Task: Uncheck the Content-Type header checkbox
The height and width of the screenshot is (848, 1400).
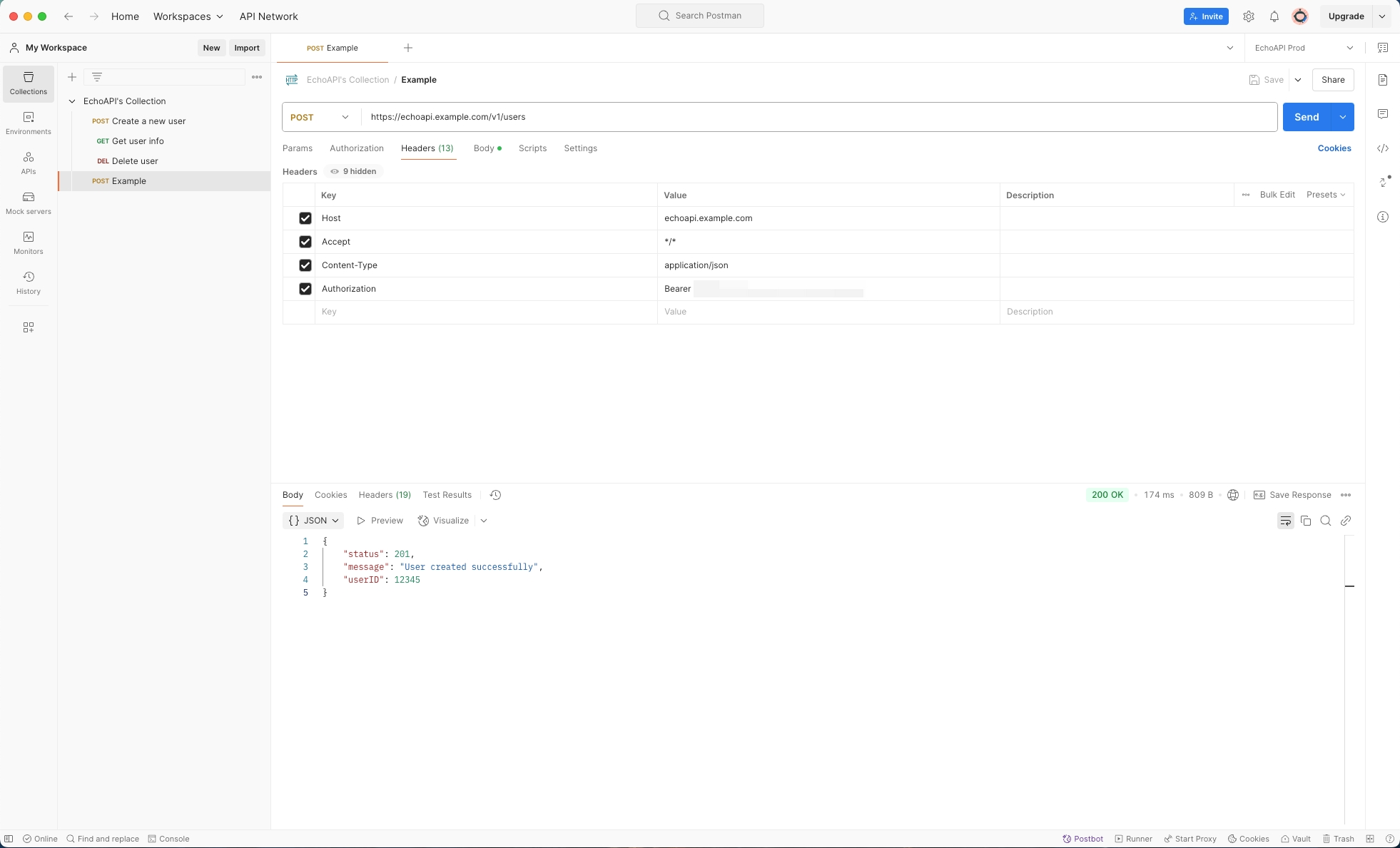Action: click(305, 265)
